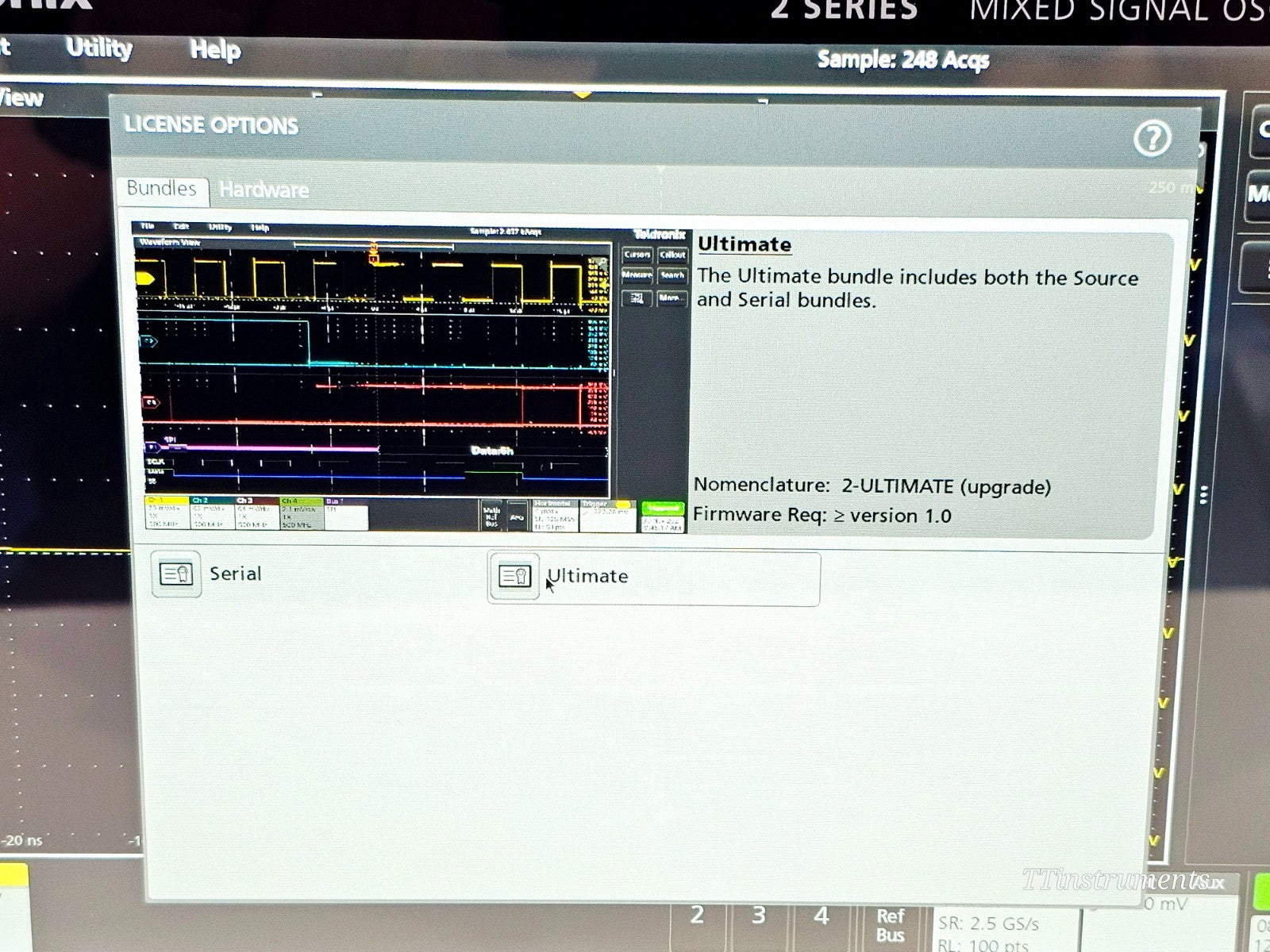Click the Firmware Req version 1.0 text

pos(822,515)
